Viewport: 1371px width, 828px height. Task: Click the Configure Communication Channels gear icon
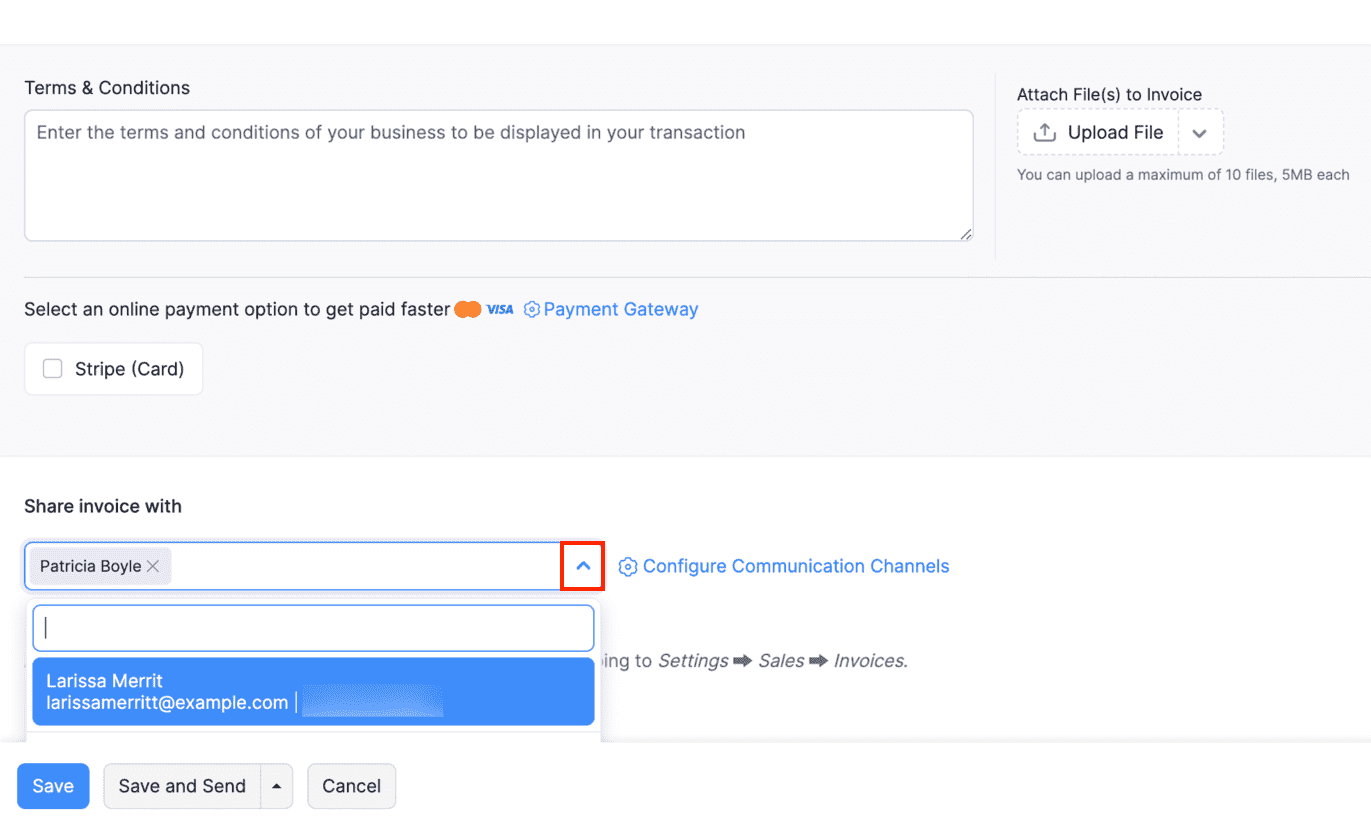tap(628, 567)
